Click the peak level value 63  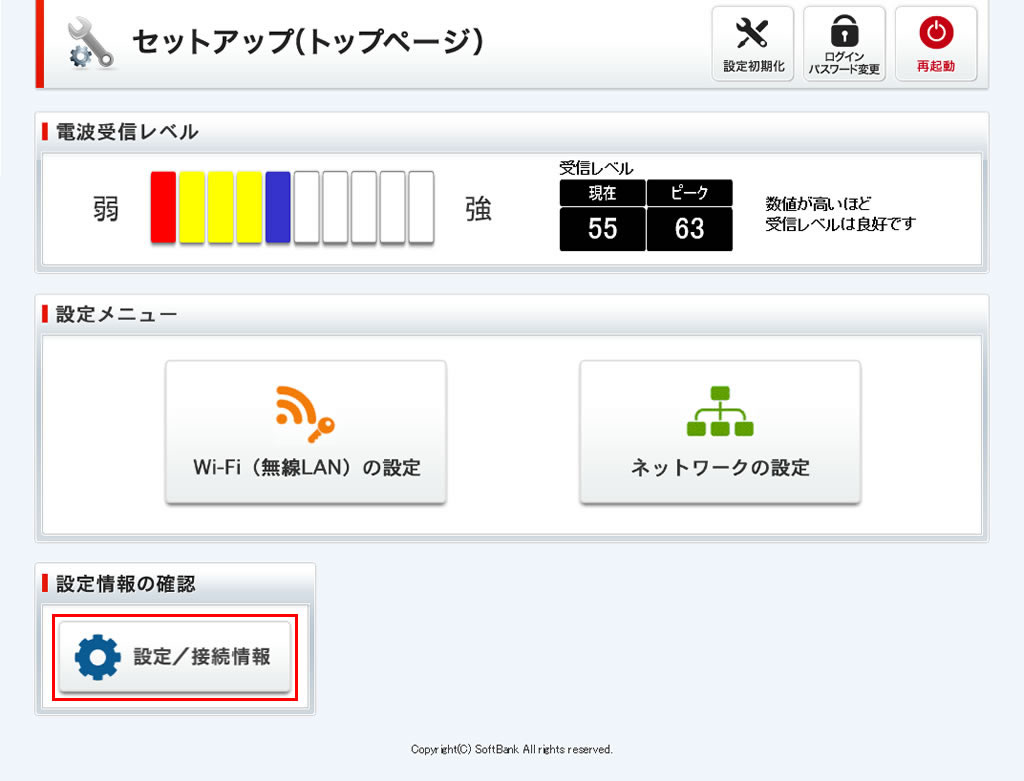[x=690, y=229]
